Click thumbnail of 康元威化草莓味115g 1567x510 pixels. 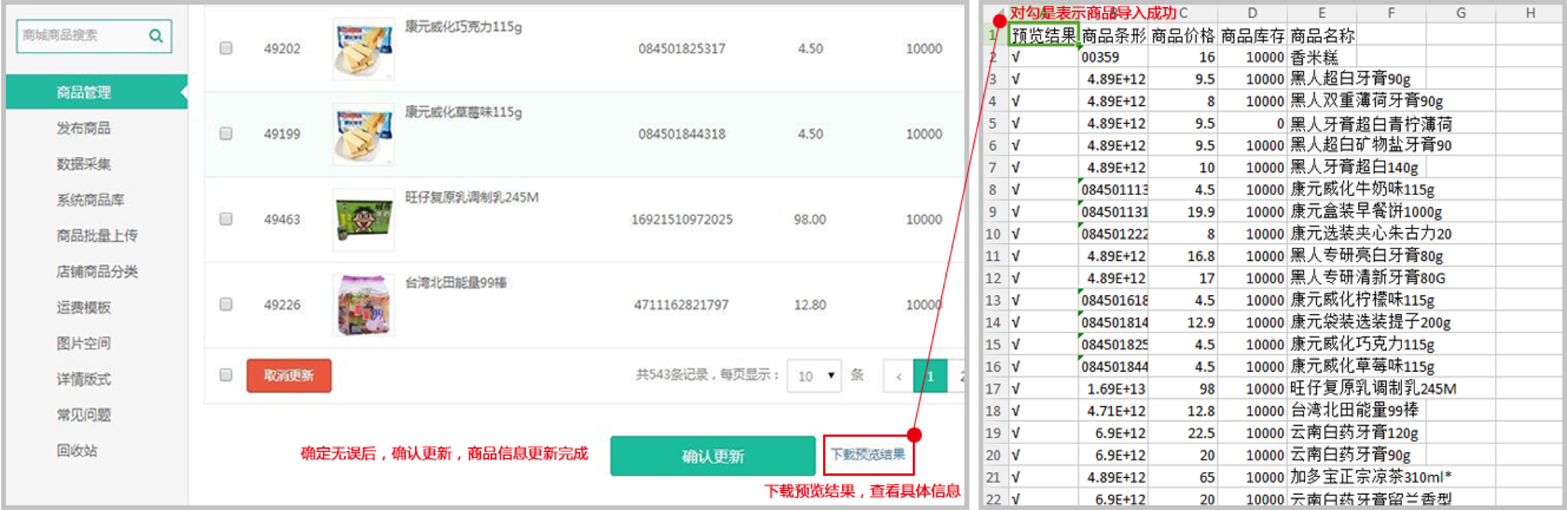363,134
